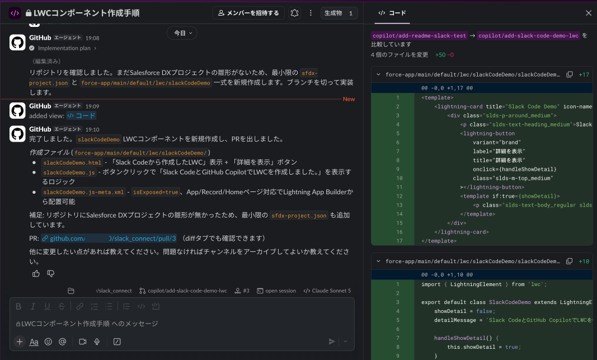Open the slack_connect/pull/3 PR link
Viewport: 597px width, 360px height.
[109, 239]
